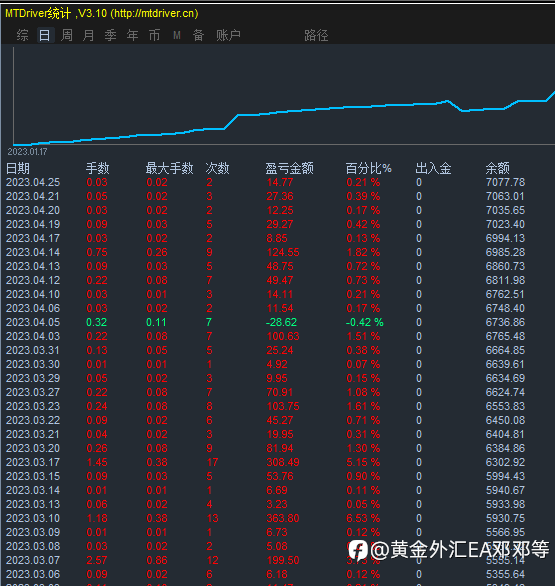The image size is (555, 586).
Task: Click profit amount 124.55
Action: coord(283,252)
